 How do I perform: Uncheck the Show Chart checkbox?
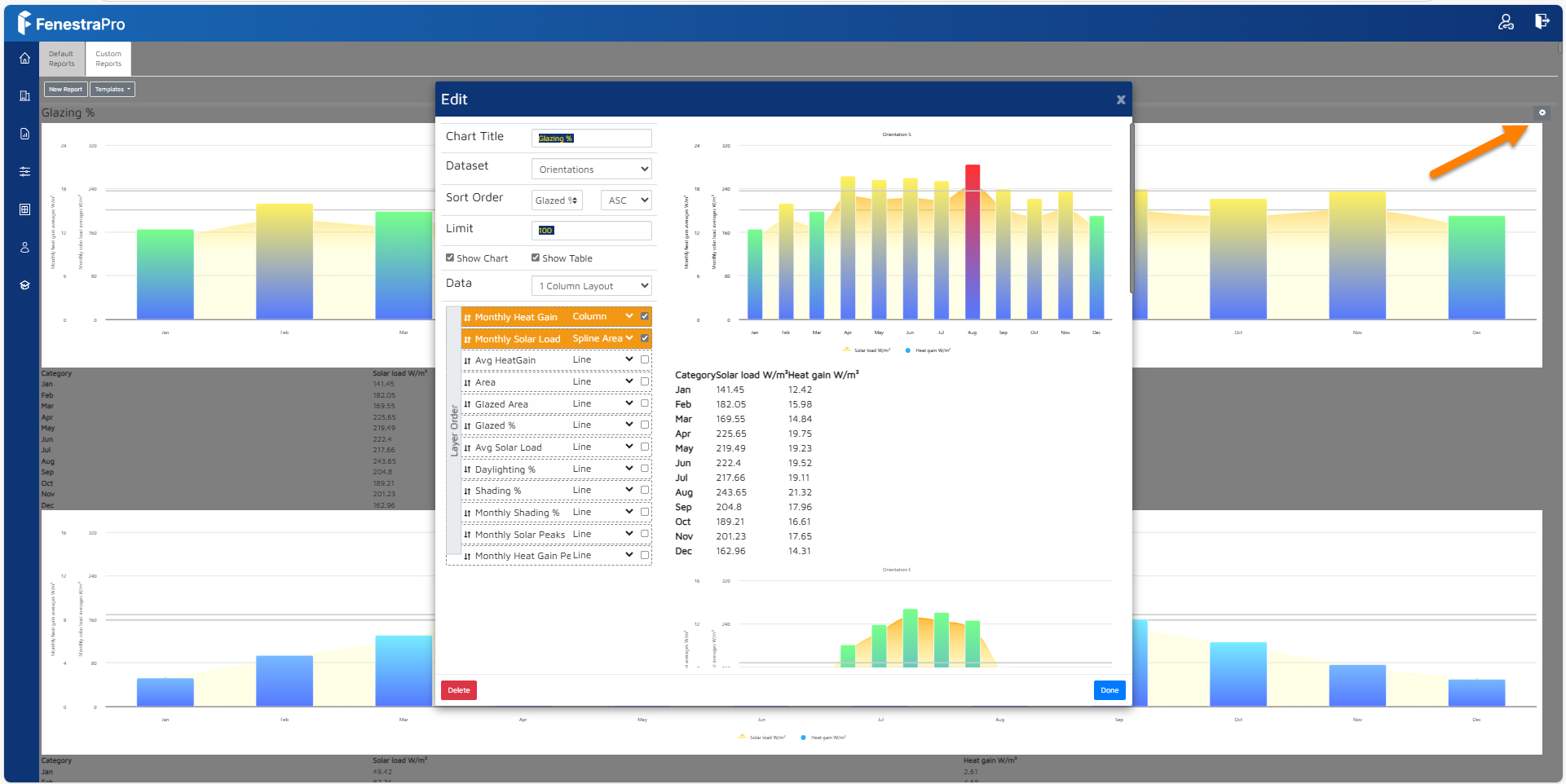(x=450, y=258)
